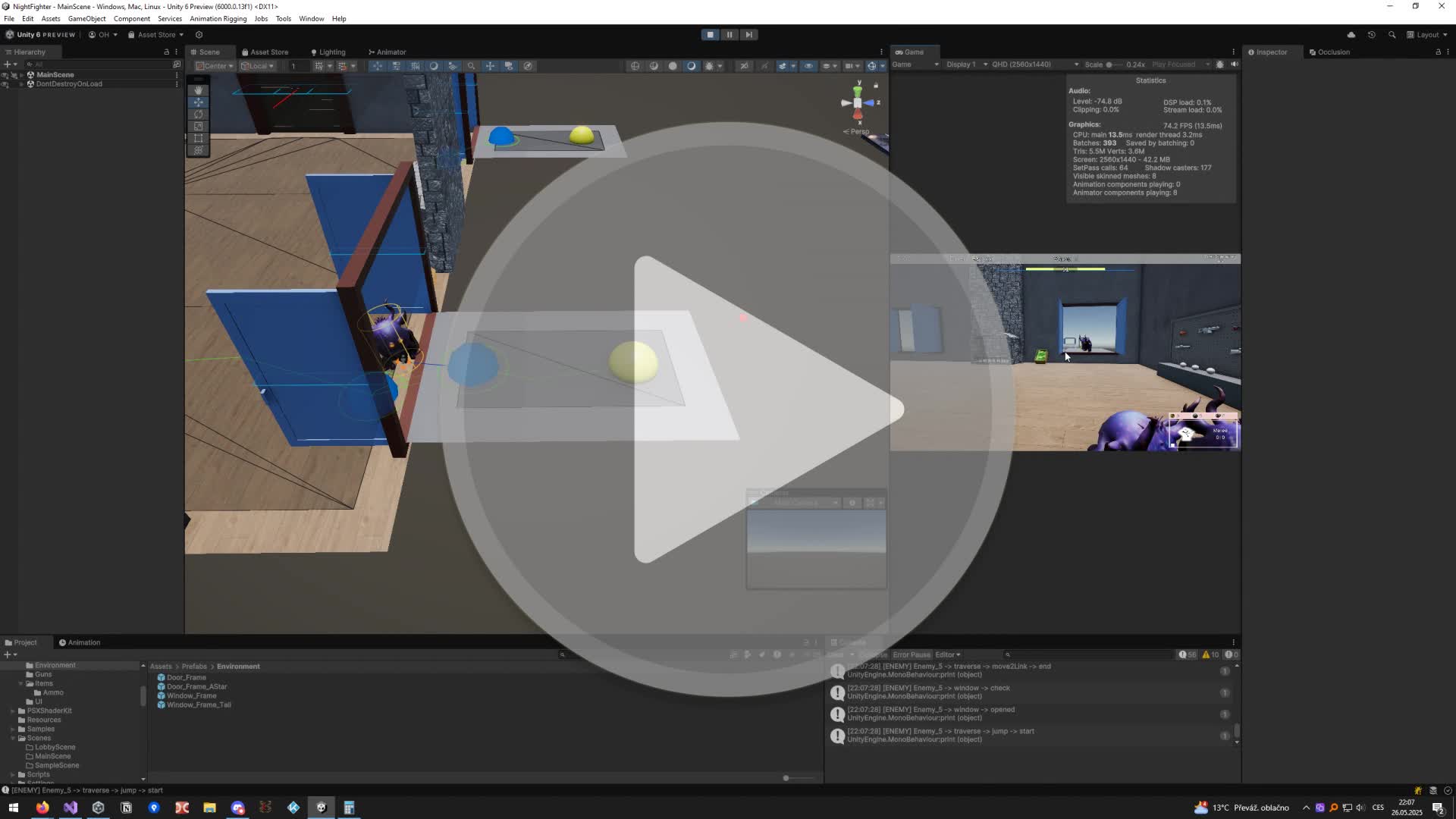
Task: Open the undo history icon
Action: pyautogui.click(x=1372, y=35)
